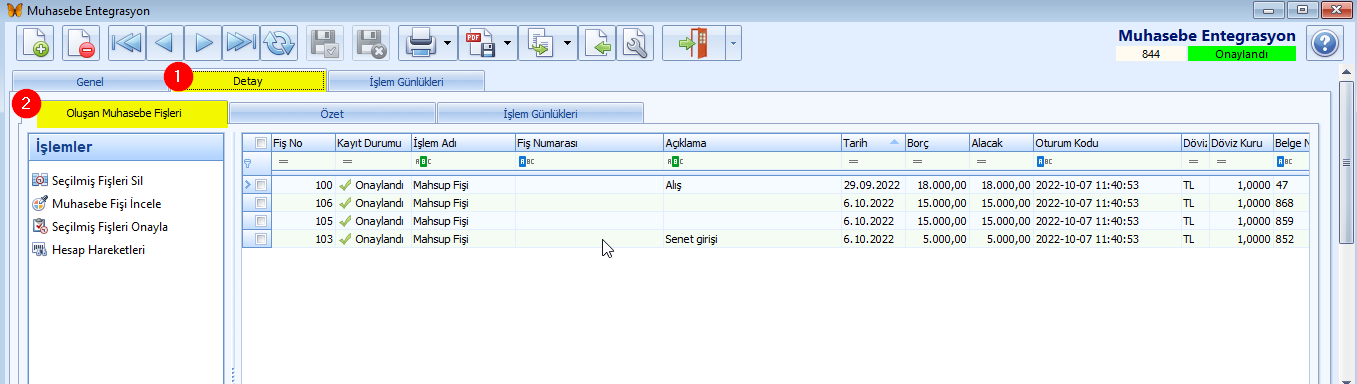Viewport: 1357px width, 384px height.
Task: Click the İşlem Adı column header
Action: point(462,143)
